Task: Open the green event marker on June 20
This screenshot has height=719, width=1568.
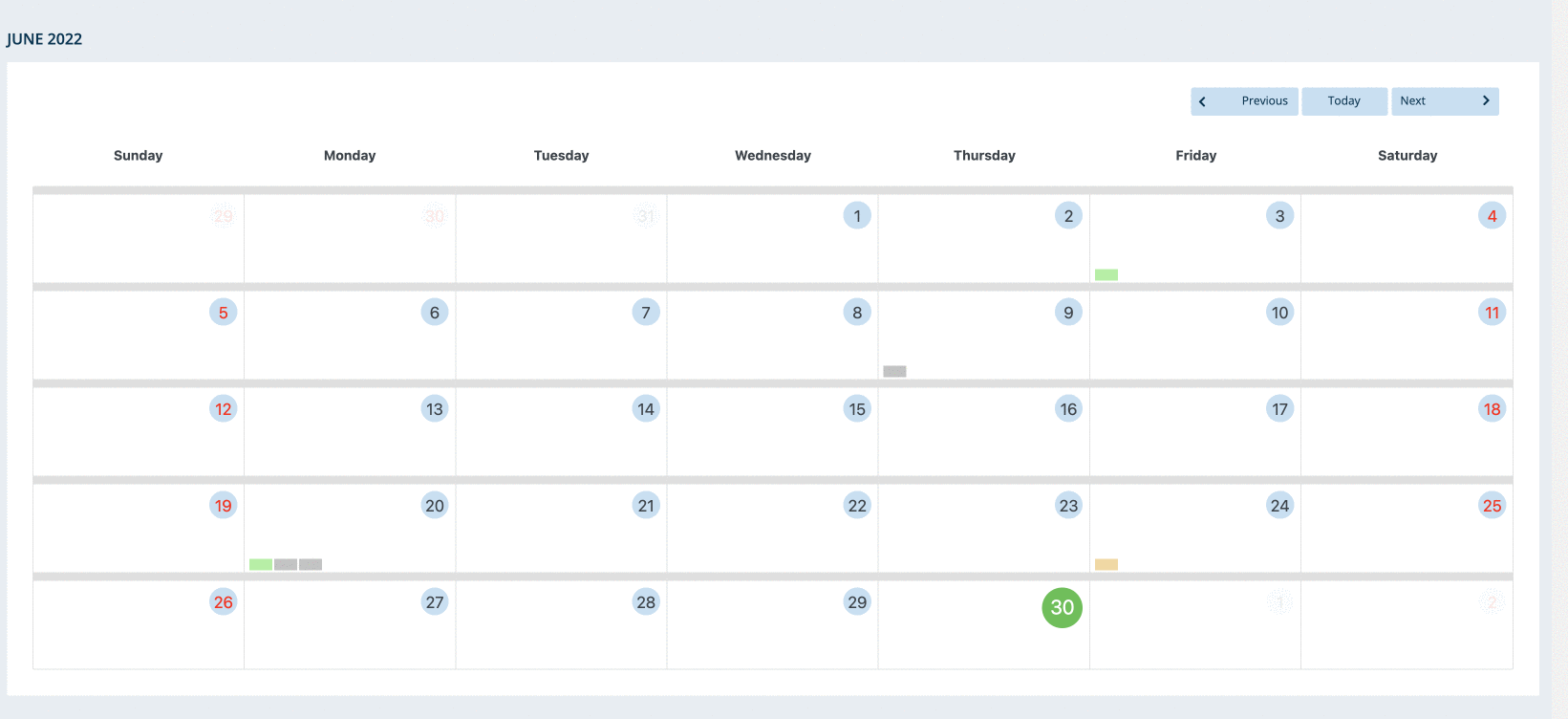Action: tap(261, 564)
